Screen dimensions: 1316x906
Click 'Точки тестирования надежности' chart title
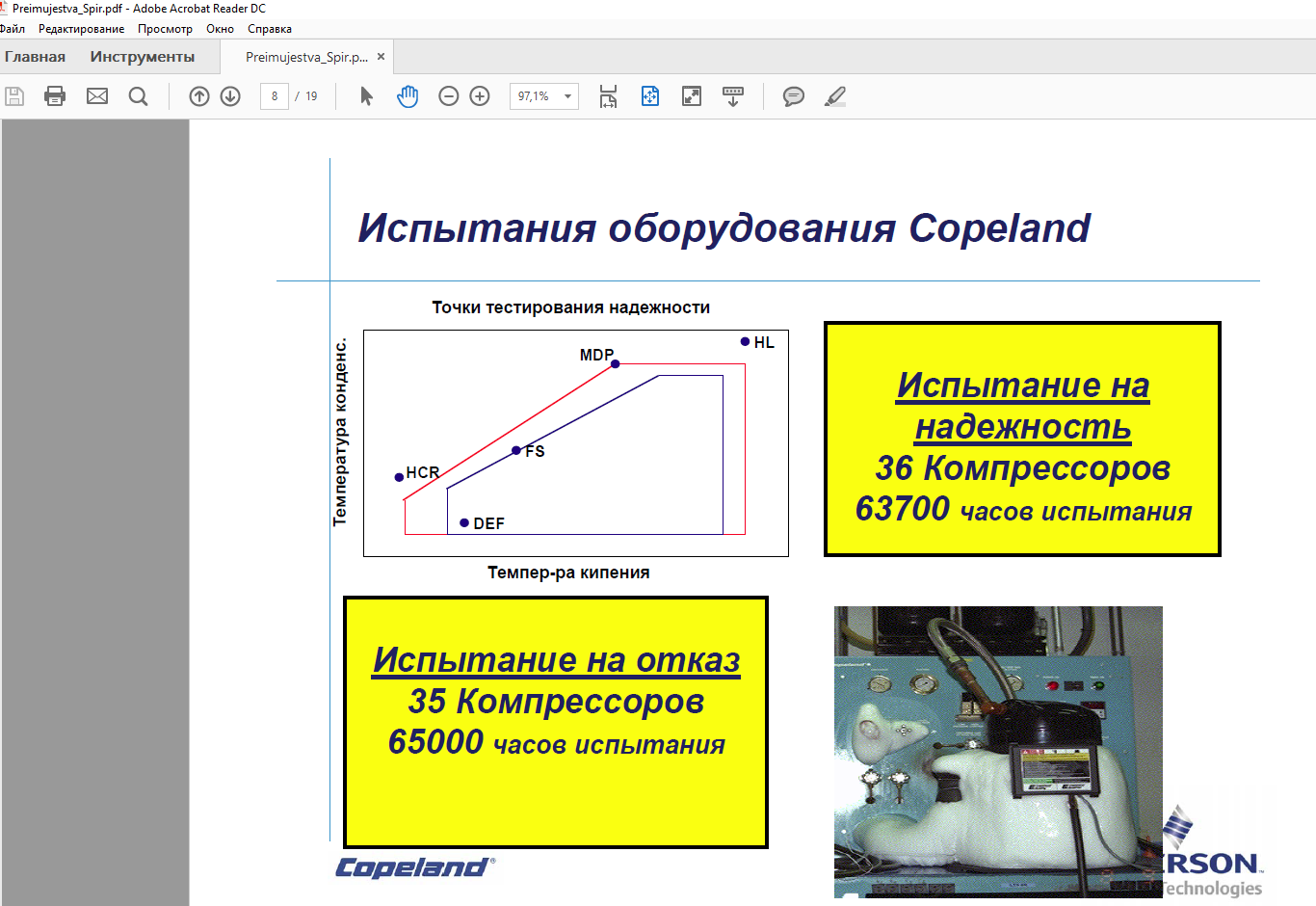pos(570,307)
